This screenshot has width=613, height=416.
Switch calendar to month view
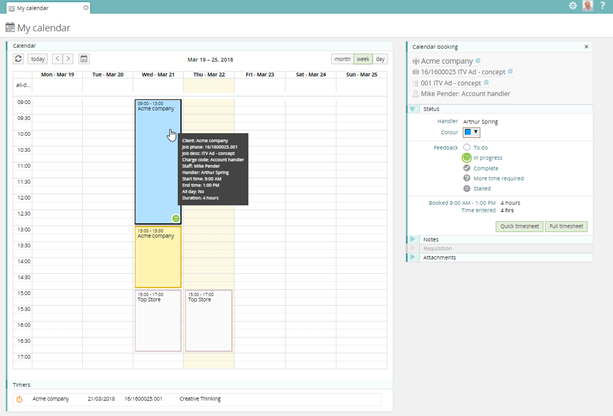coord(342,59)
